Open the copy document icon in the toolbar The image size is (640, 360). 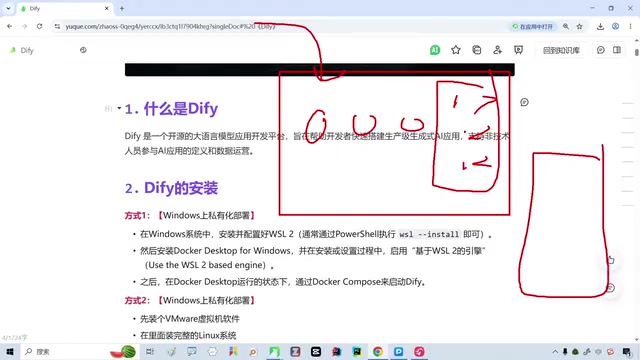point(476,50)
